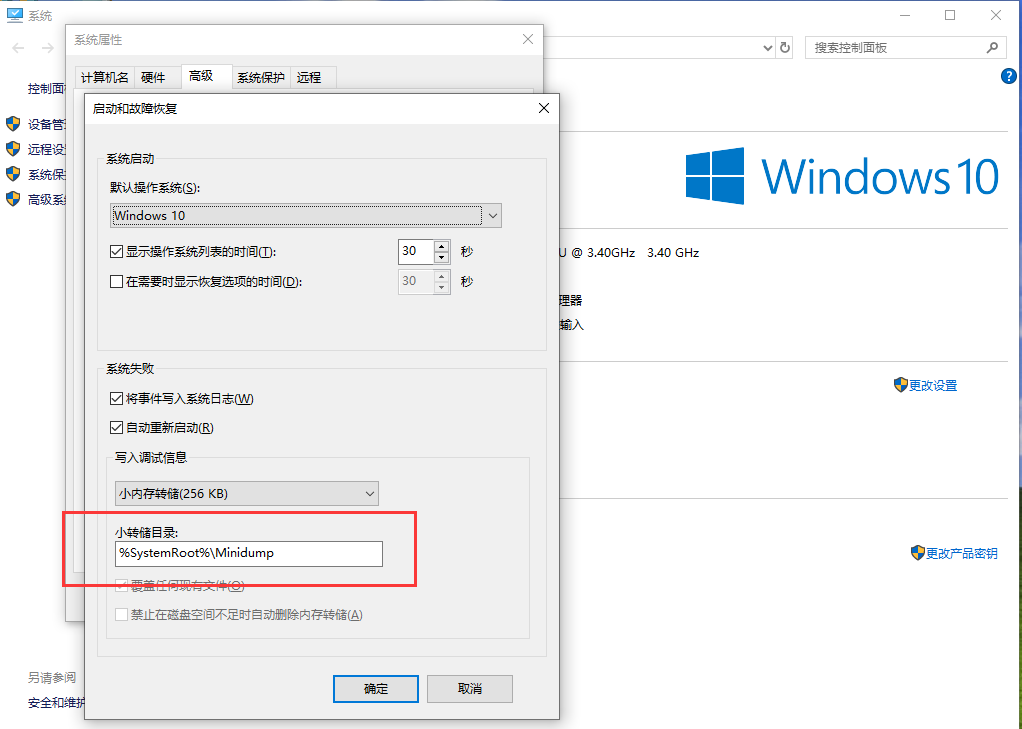The height and width of the screenshot is (729, 1022).
Task: Click the refresh icon beside the address bar
Action: coord(785,48)
